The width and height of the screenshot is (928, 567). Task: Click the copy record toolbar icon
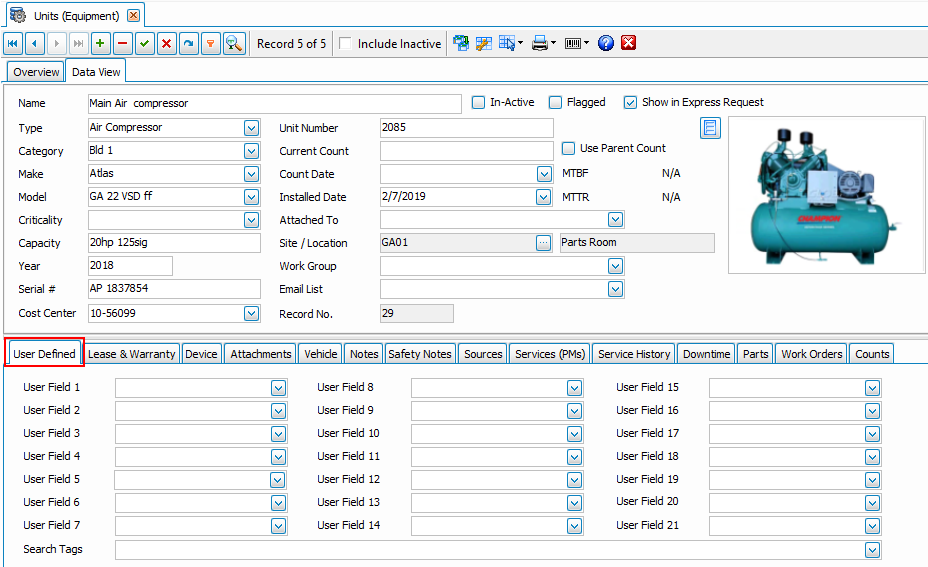(x=461, y=43)
